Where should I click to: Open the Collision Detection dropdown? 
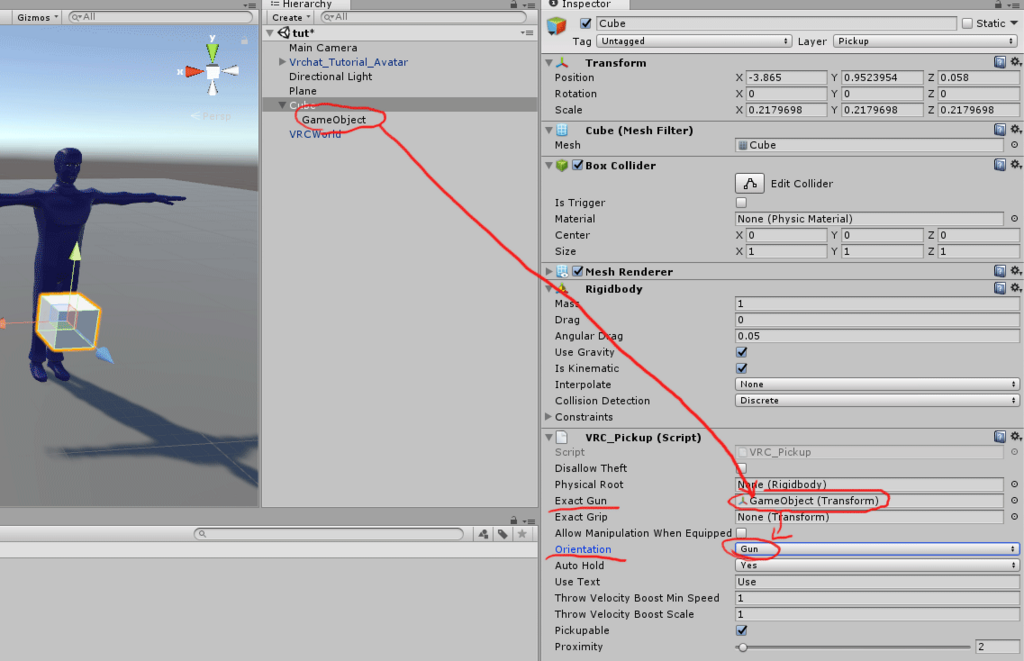pyautogui.click(x=877, y=400)
